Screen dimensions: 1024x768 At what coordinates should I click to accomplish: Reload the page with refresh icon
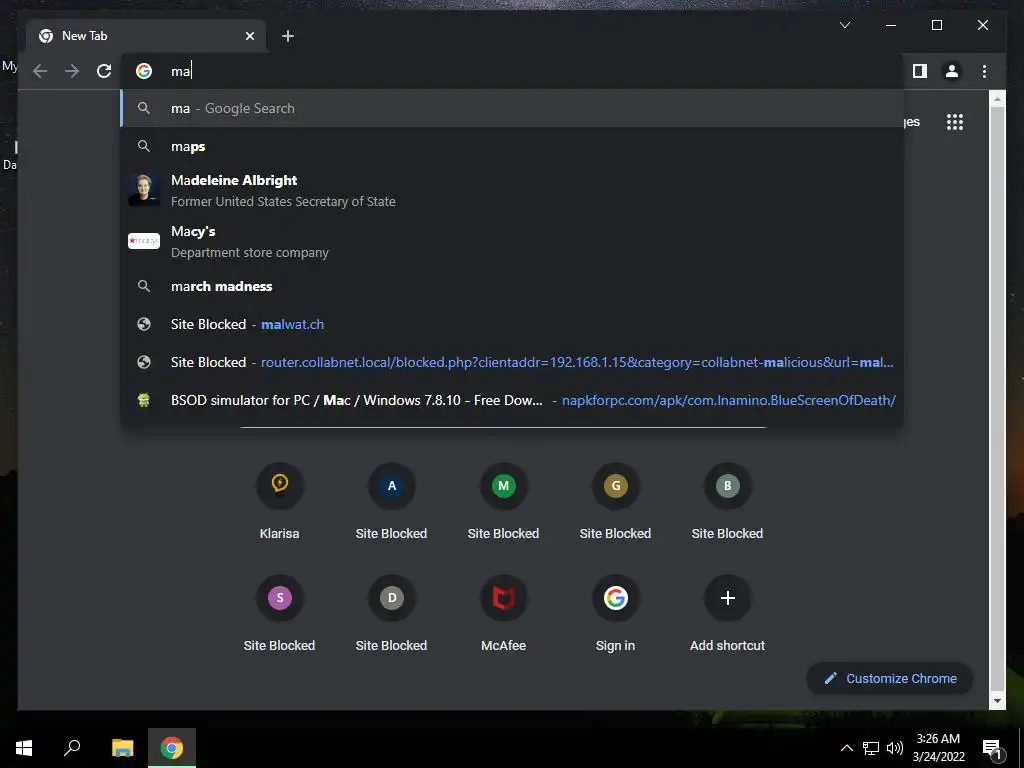pos(104,71)
